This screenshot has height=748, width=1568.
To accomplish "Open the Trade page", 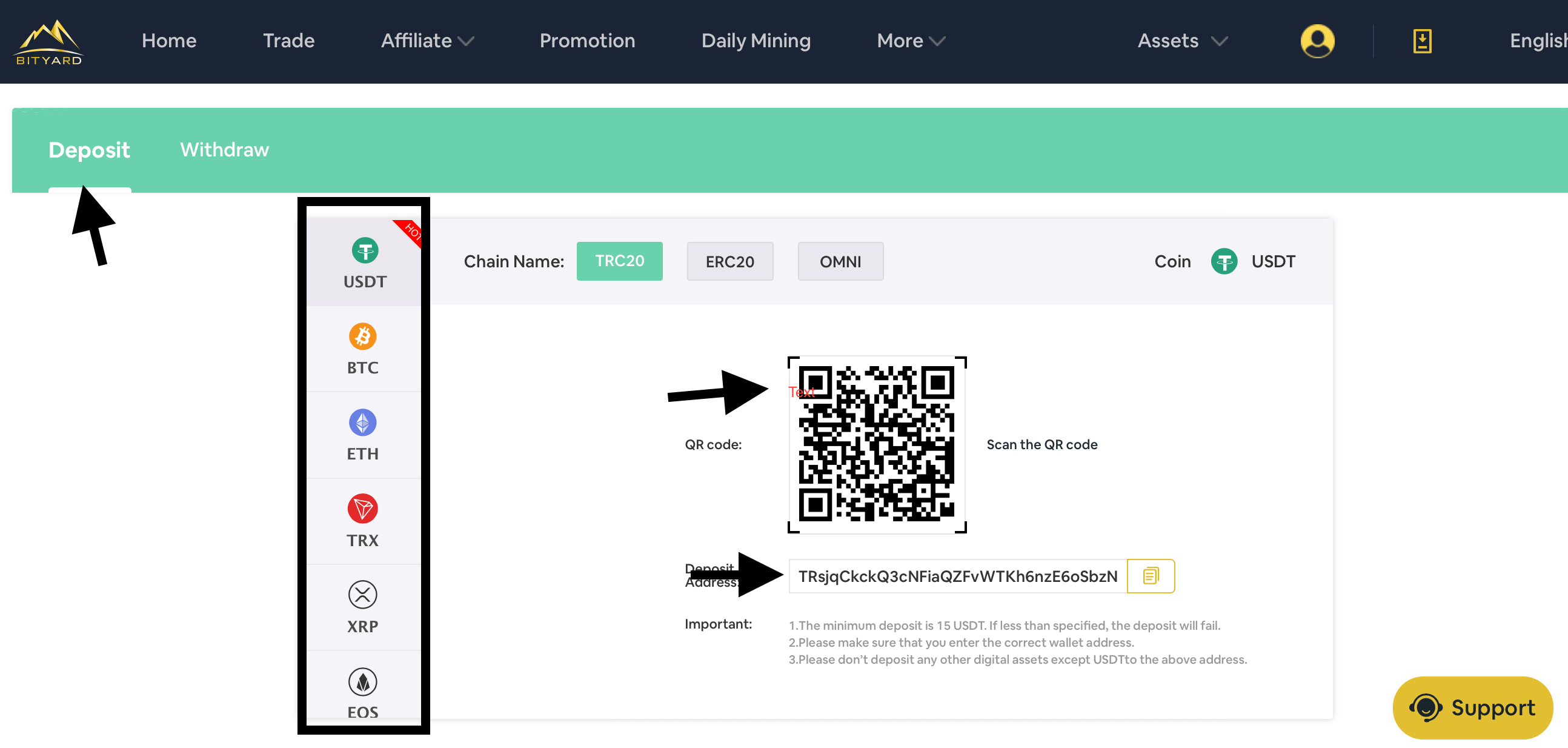I will coord(288,41).
